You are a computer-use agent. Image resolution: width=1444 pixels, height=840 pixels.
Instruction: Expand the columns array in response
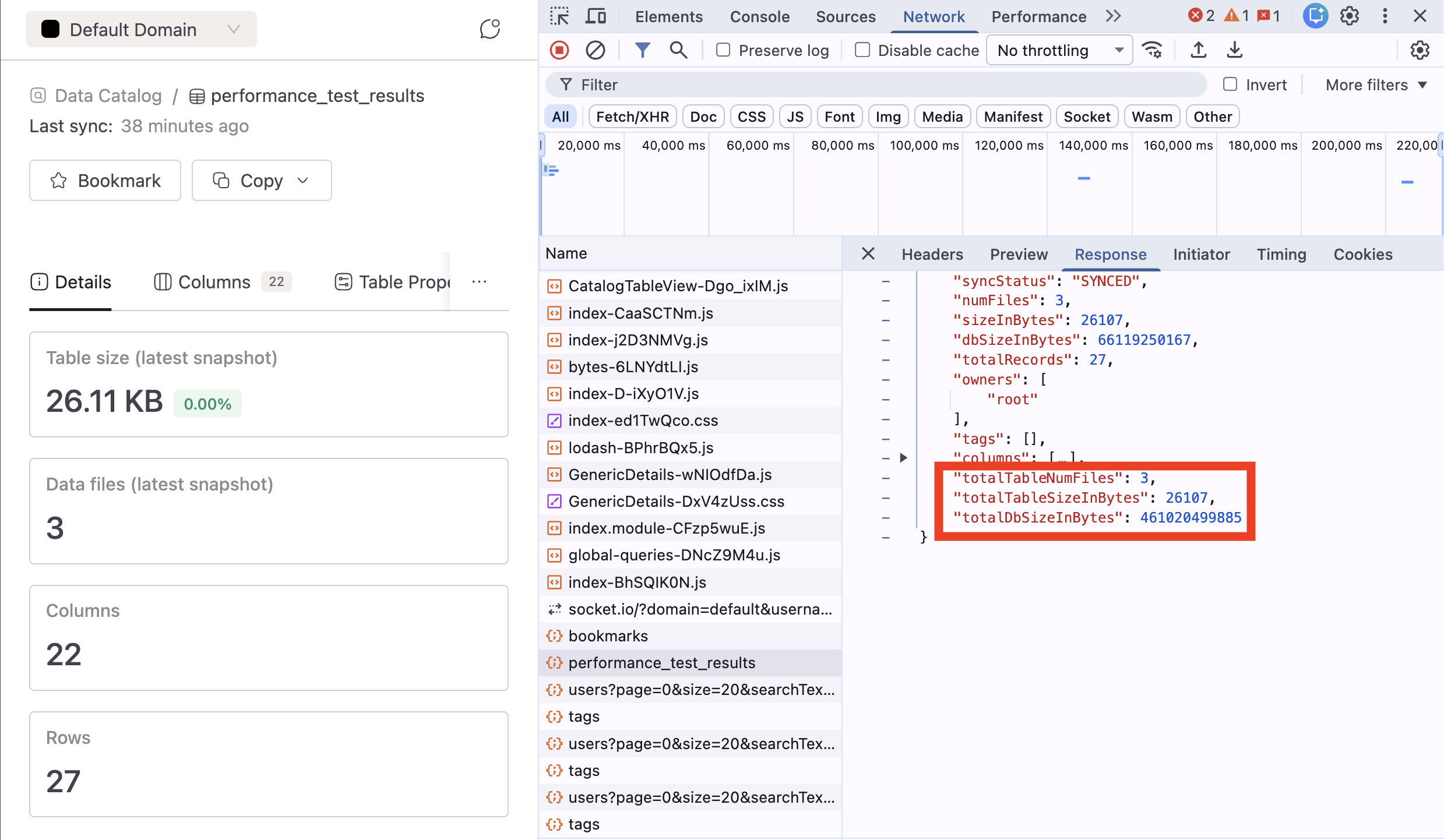point(903,458)
